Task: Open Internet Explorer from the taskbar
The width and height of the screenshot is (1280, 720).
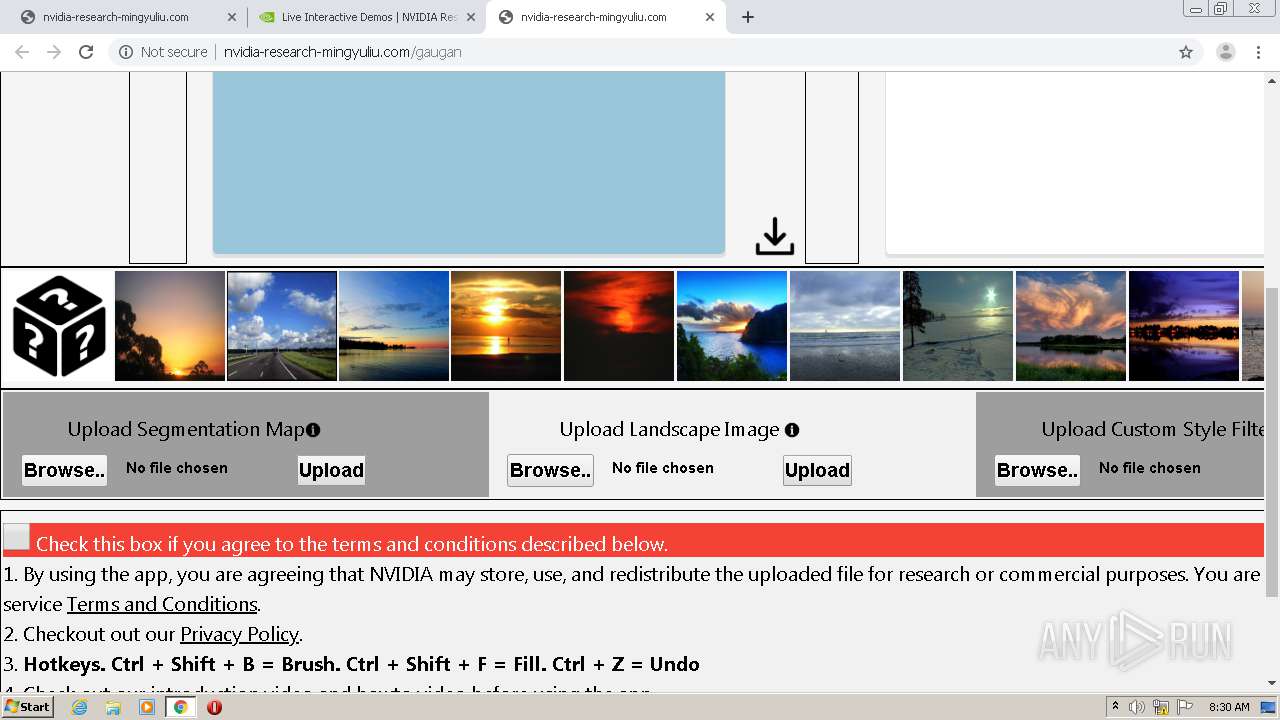Action: coord(79,707)
